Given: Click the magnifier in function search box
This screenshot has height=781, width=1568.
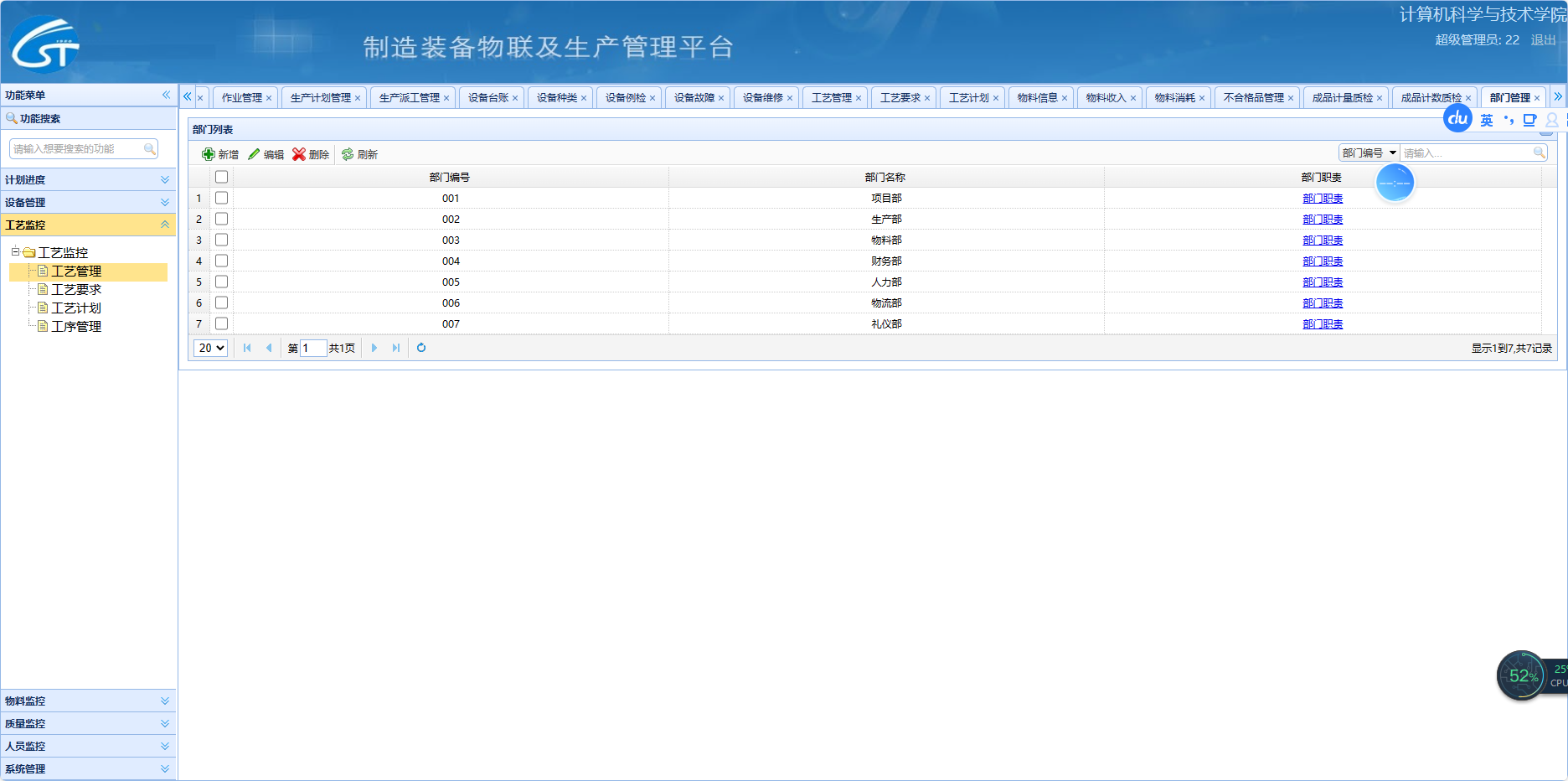Looking at the screenshot, I should coord(150,148).
